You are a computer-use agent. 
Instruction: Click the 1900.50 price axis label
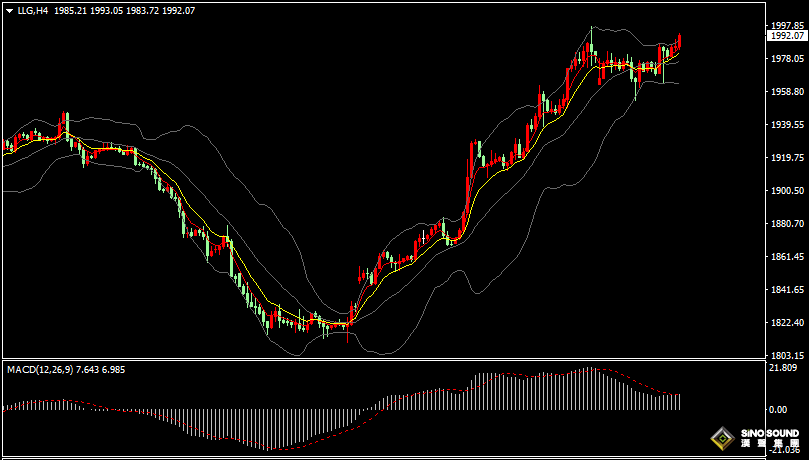coord(787,191)
